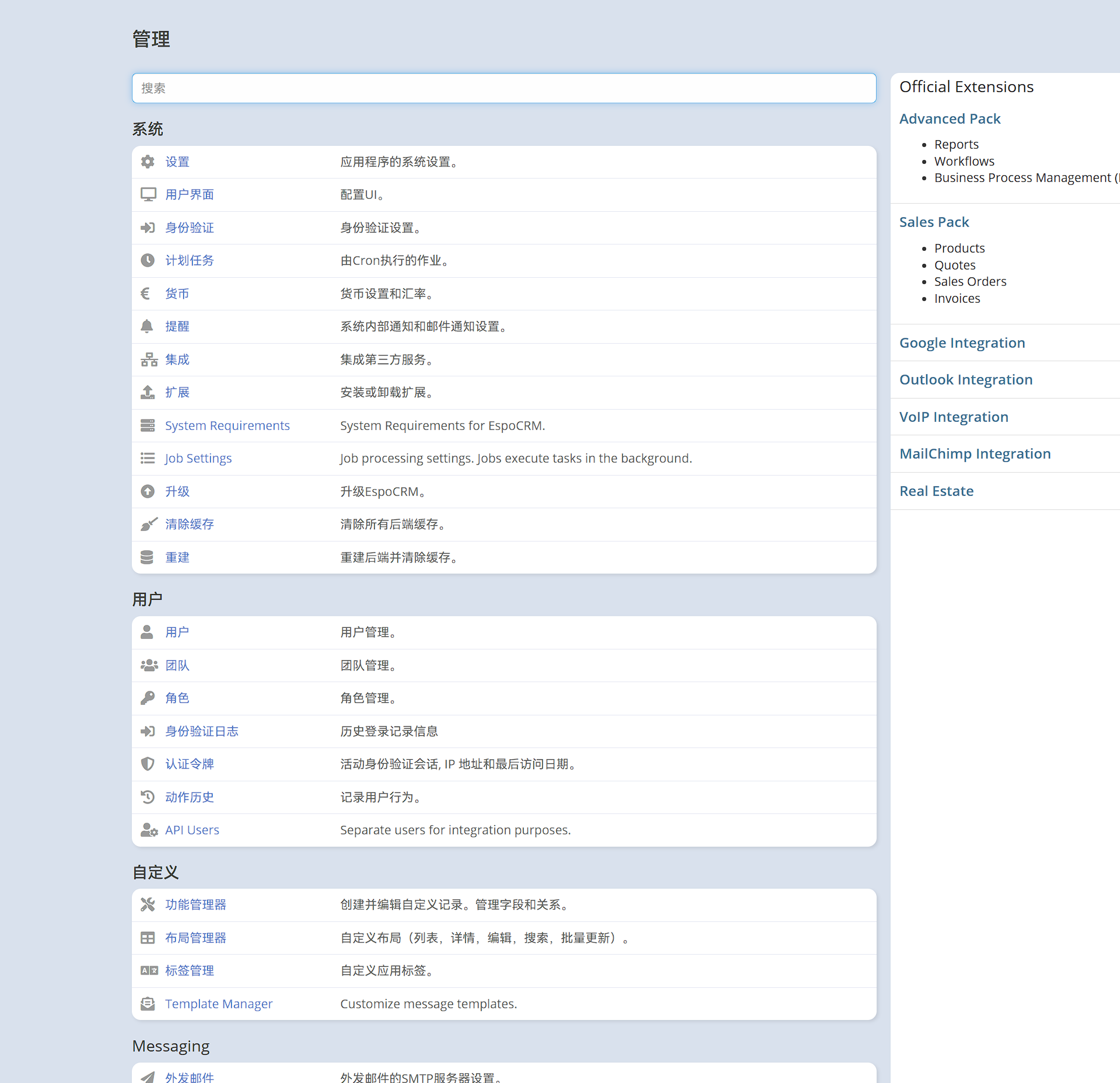Open System Requirements link
The width and height of the screenshot is (1120, 1083).
point(227,425)
